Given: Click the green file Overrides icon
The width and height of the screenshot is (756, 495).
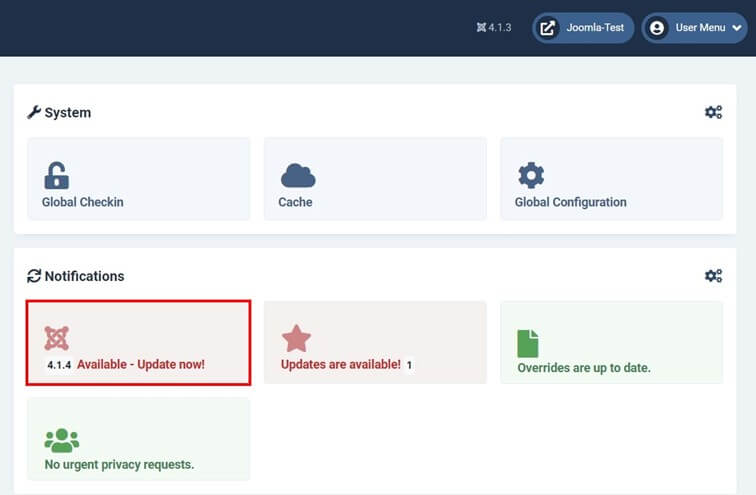Looking at the screenshot, I should click(x=527, y=344).
